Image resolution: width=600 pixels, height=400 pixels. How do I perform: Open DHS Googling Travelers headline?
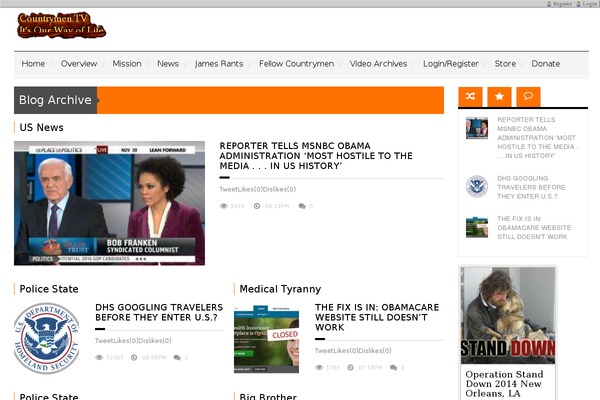159,312
